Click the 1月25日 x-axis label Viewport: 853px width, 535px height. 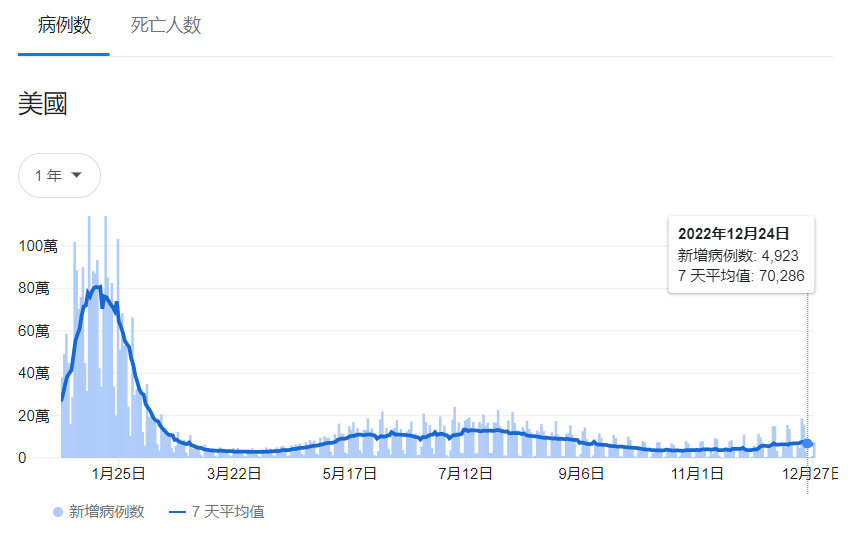point(119,474)
